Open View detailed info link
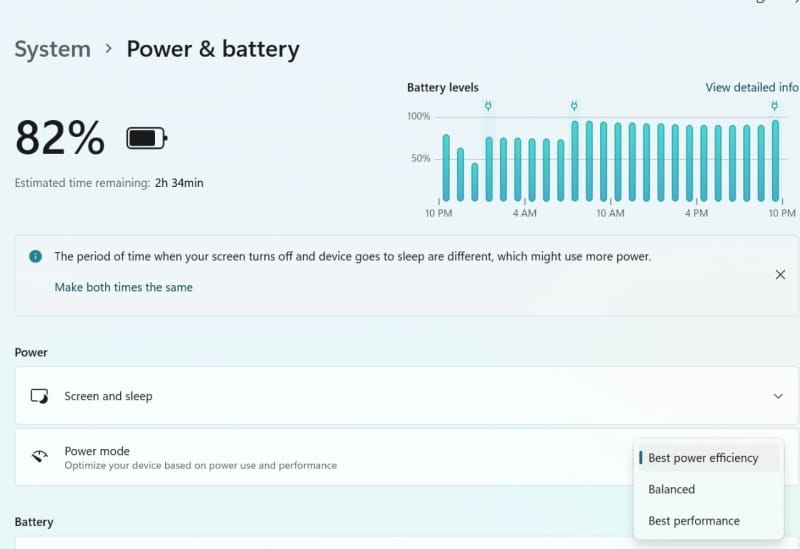Screen dimensions: 800x549 pyautogui.click(x=751, y=87)
